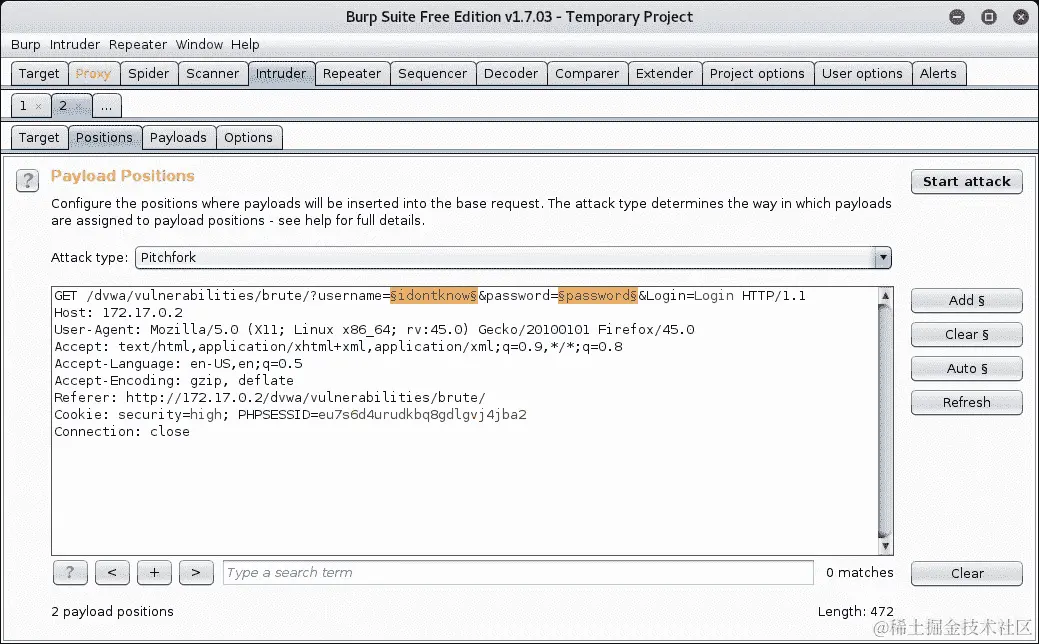Click the Clear § button

(967, 335)
